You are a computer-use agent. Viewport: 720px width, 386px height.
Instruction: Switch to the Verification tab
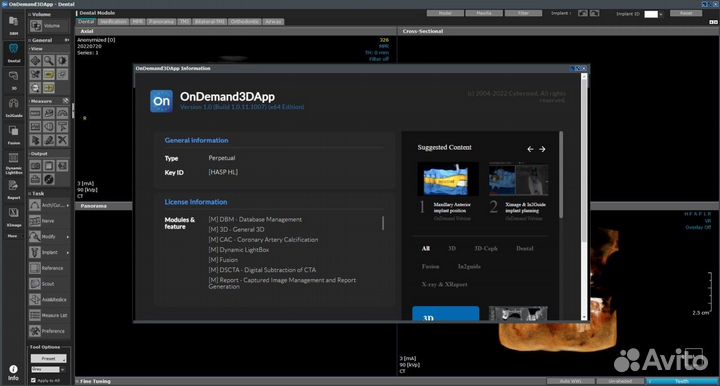pyautogui.click(x=113, y=22)
